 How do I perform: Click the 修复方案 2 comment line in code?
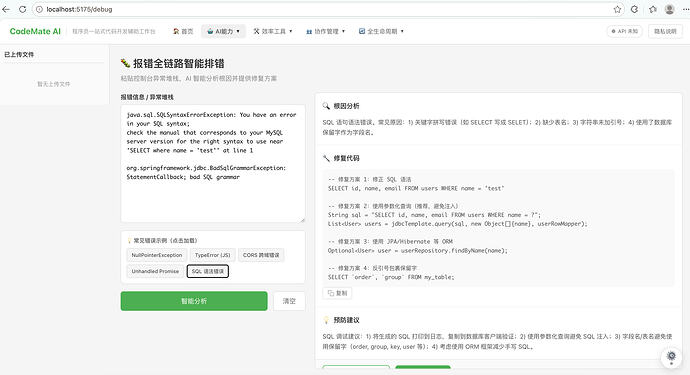click(393, 206)
